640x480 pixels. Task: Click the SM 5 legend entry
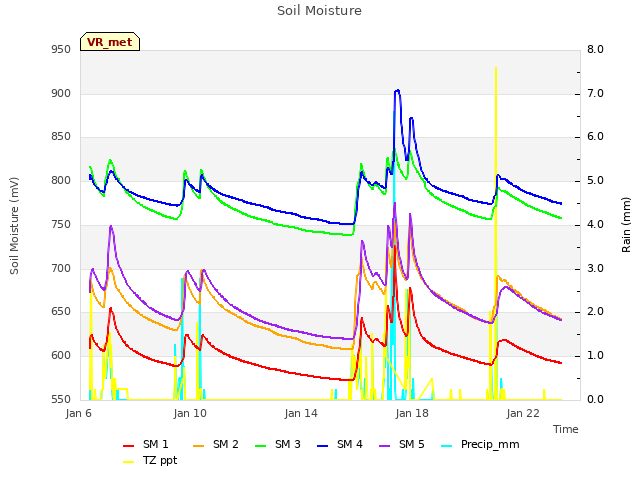coord(402,444)
